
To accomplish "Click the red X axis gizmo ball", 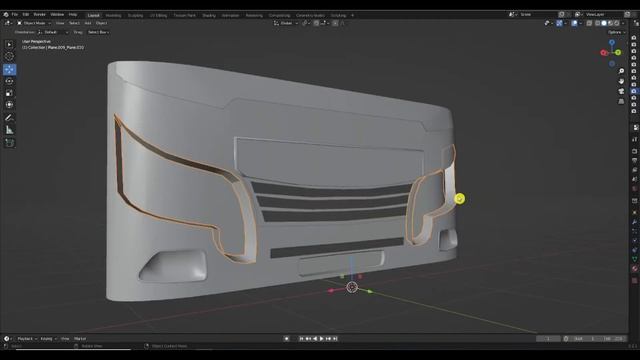I will tap(604, 52).
